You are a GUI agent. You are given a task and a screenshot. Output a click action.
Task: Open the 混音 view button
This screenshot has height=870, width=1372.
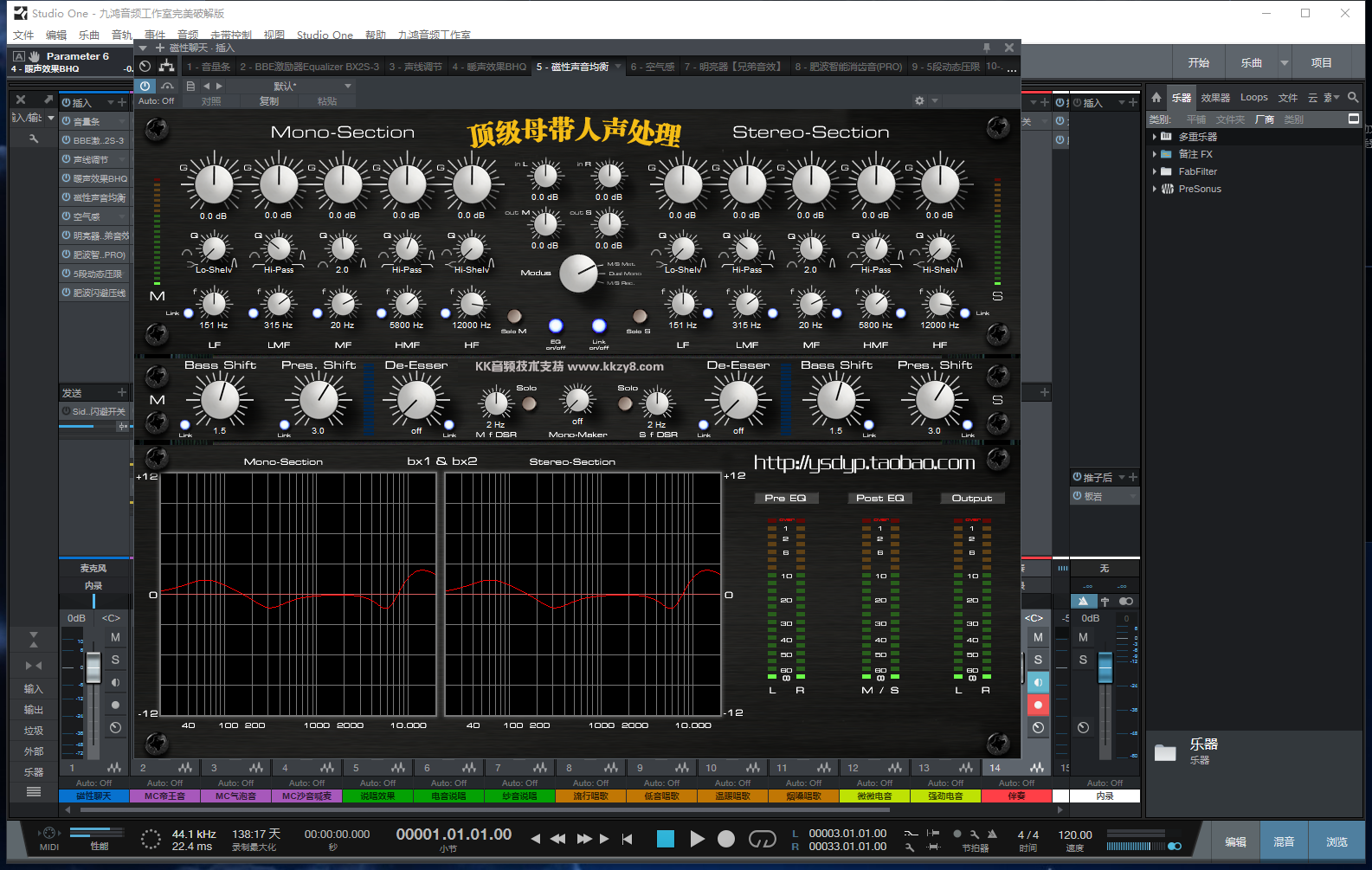click(x=1285, y=841)
